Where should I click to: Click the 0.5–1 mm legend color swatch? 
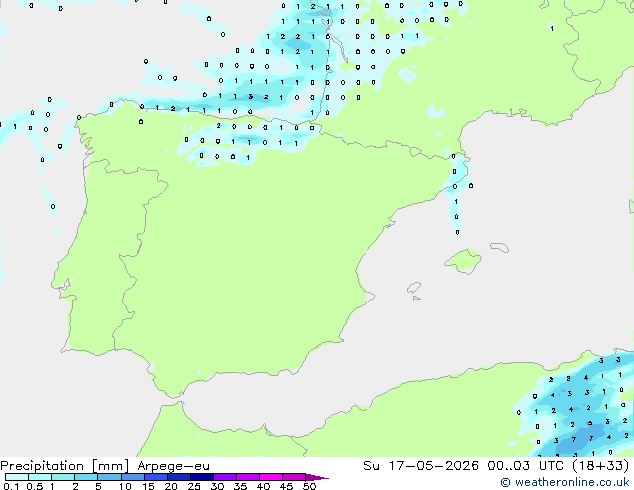click(40, 477)
